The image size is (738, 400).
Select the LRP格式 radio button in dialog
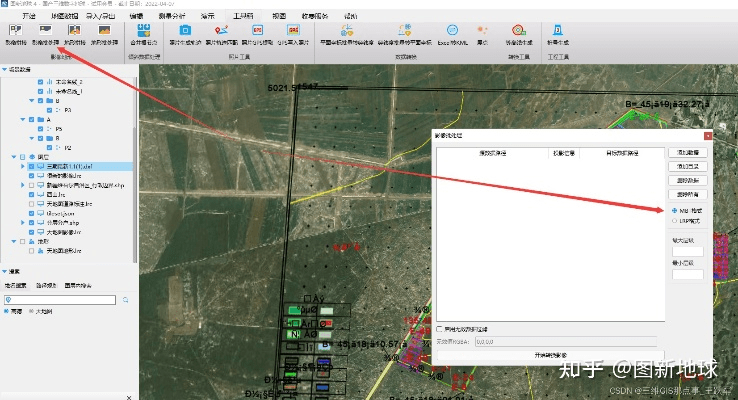pos(673,221)
